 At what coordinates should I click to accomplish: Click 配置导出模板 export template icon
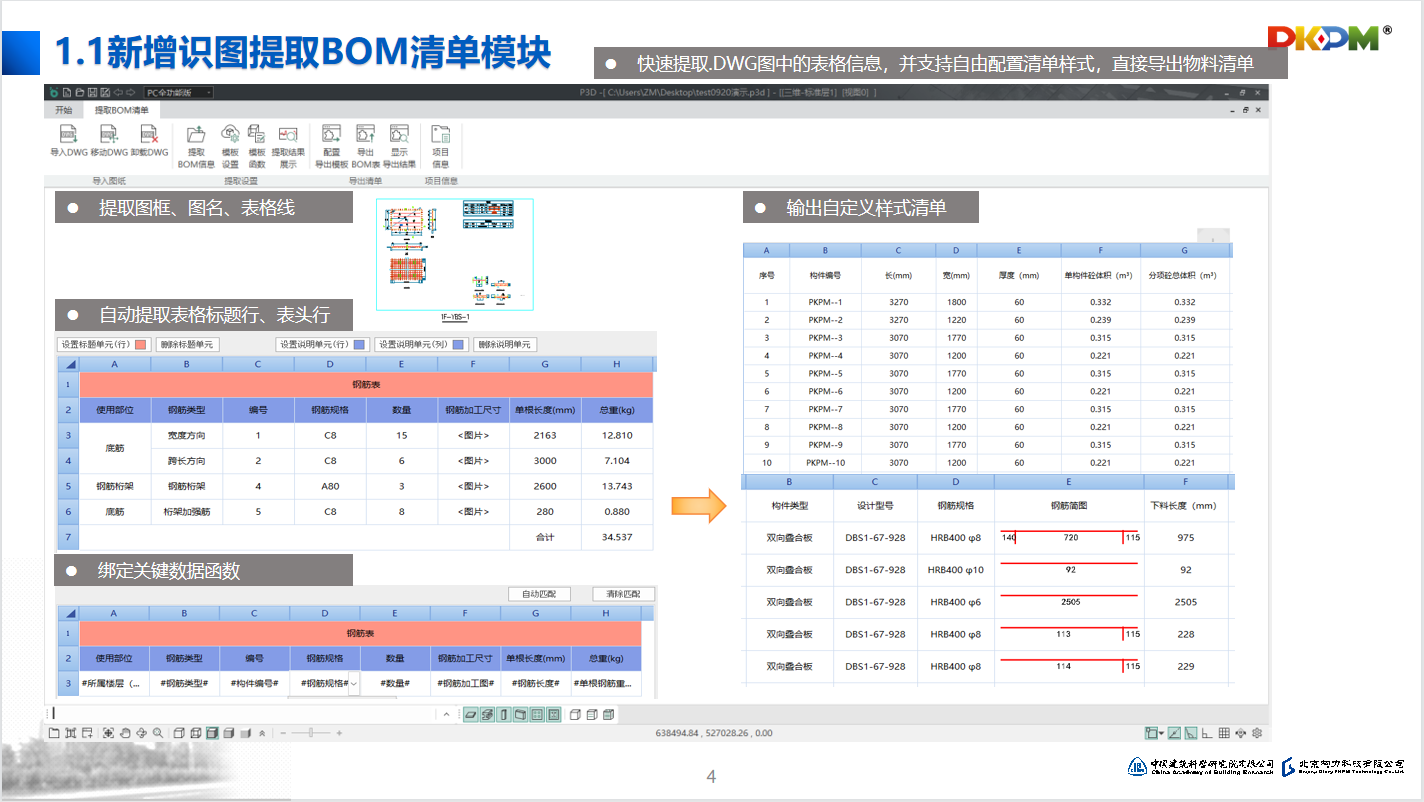coord(331,134)
